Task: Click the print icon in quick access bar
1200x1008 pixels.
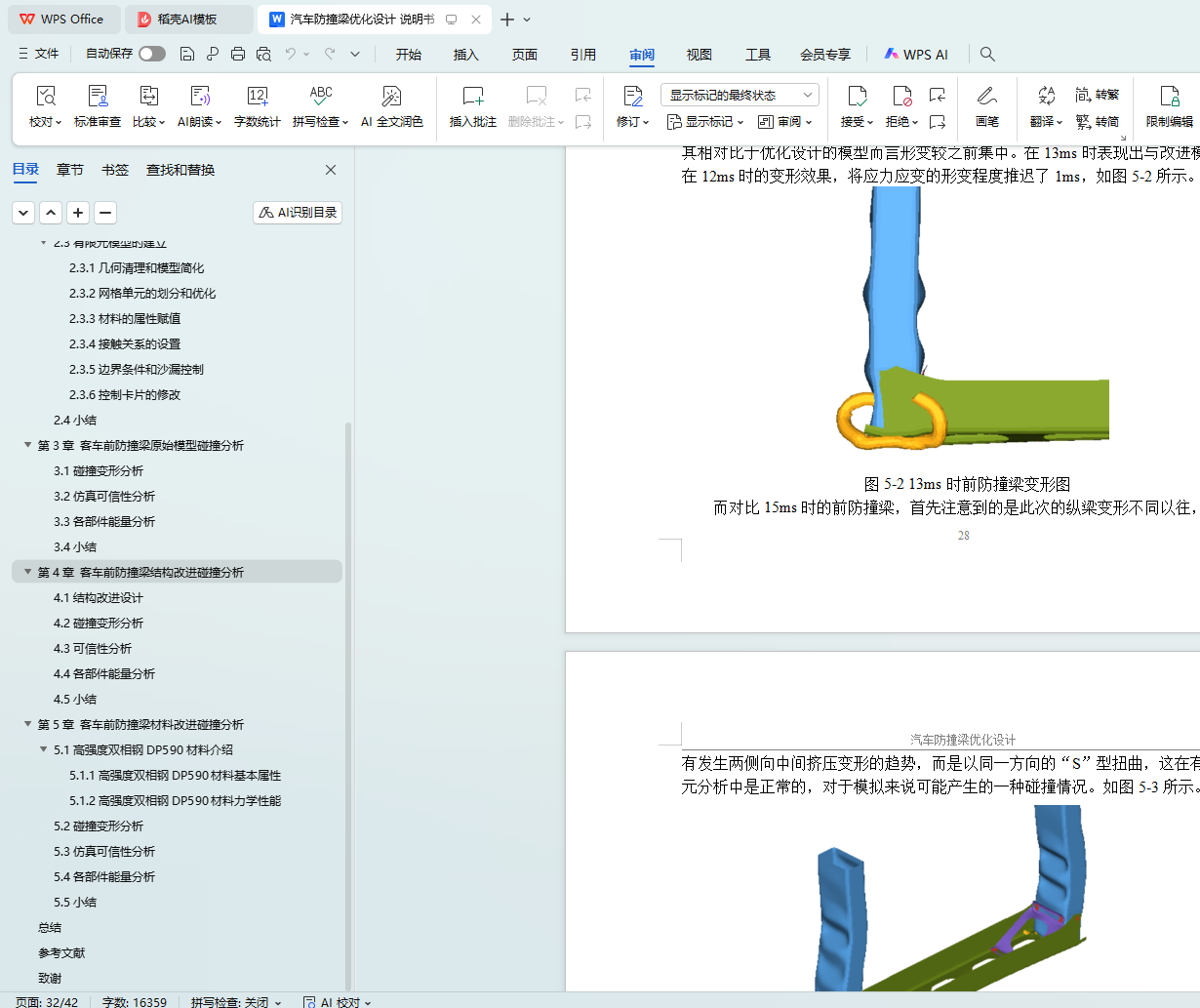Action: tap(238, 54)
